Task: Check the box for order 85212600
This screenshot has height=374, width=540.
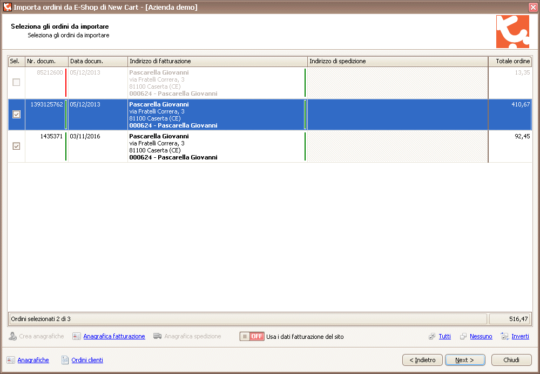Action: point(16,82)
